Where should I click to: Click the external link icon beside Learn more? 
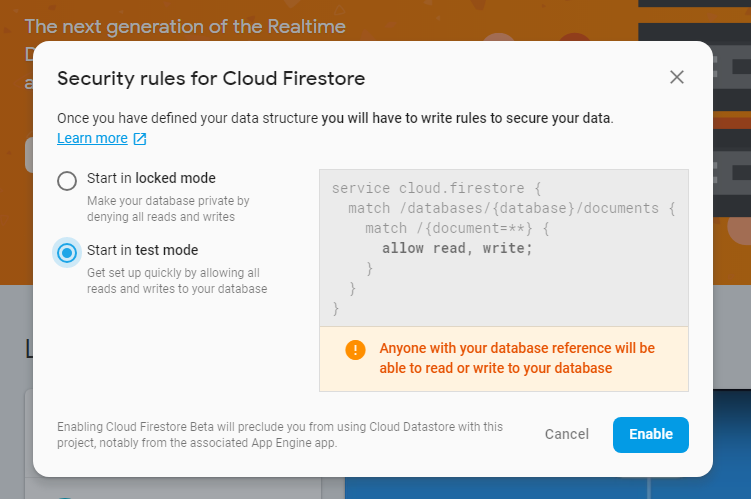(x=140, y=138)
